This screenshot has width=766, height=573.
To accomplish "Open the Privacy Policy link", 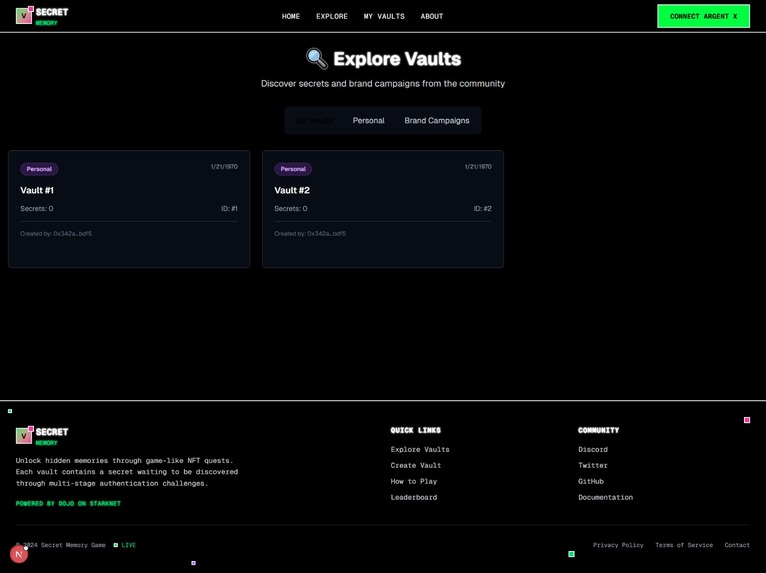I will click(x=618, y=545).
